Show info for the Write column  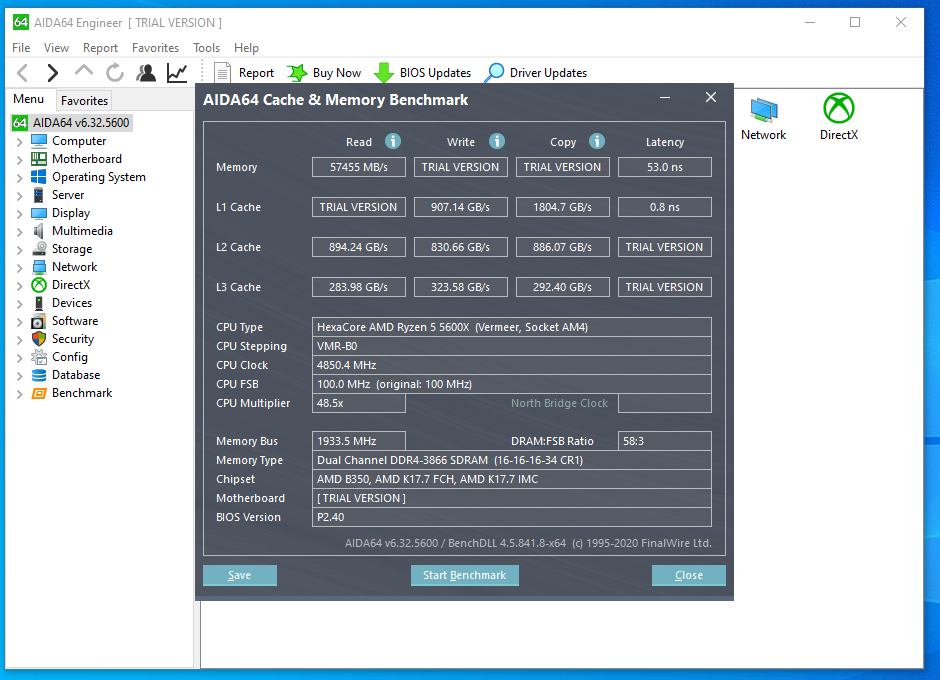tap(497, 141)
